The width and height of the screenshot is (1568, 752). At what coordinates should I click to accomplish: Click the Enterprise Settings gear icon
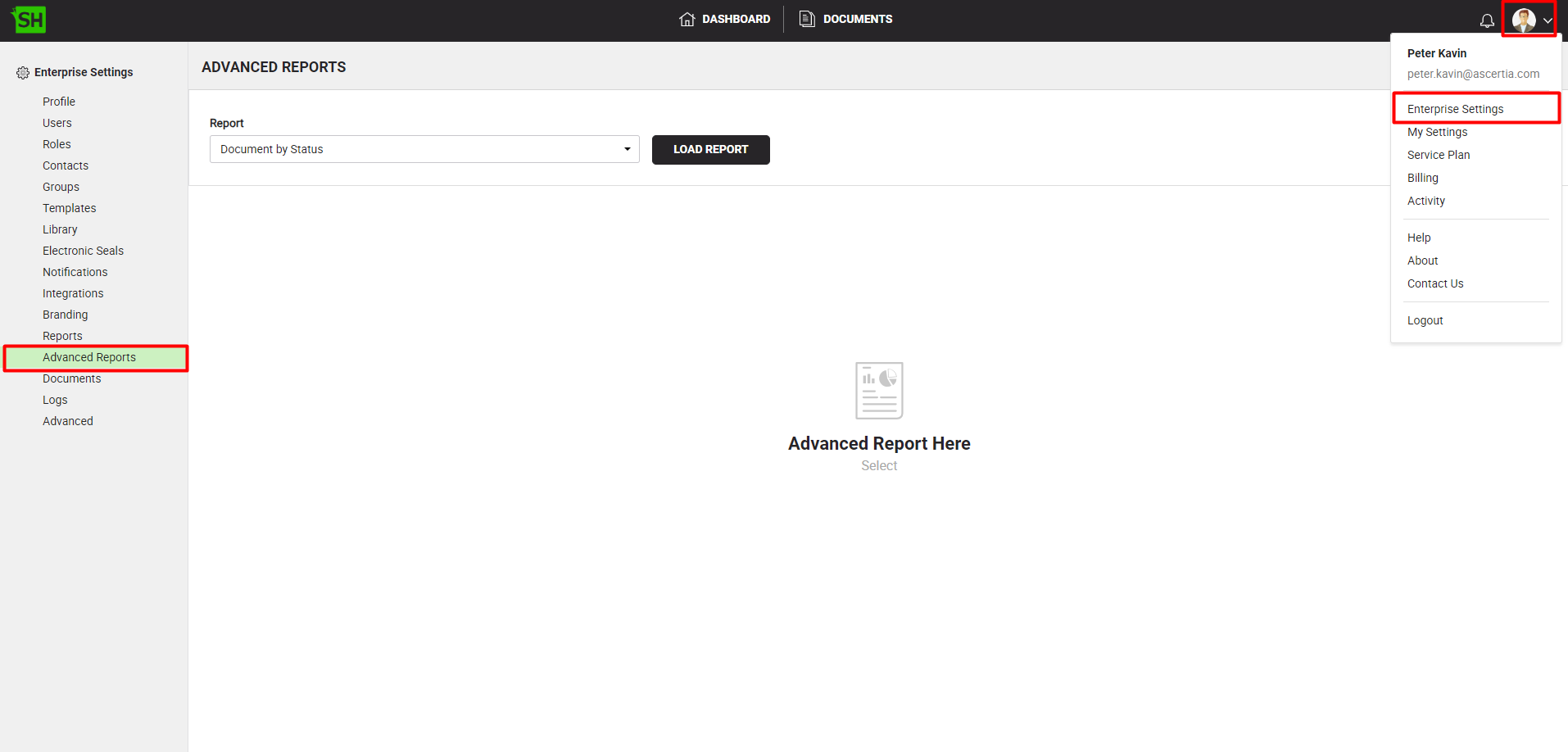23,73
